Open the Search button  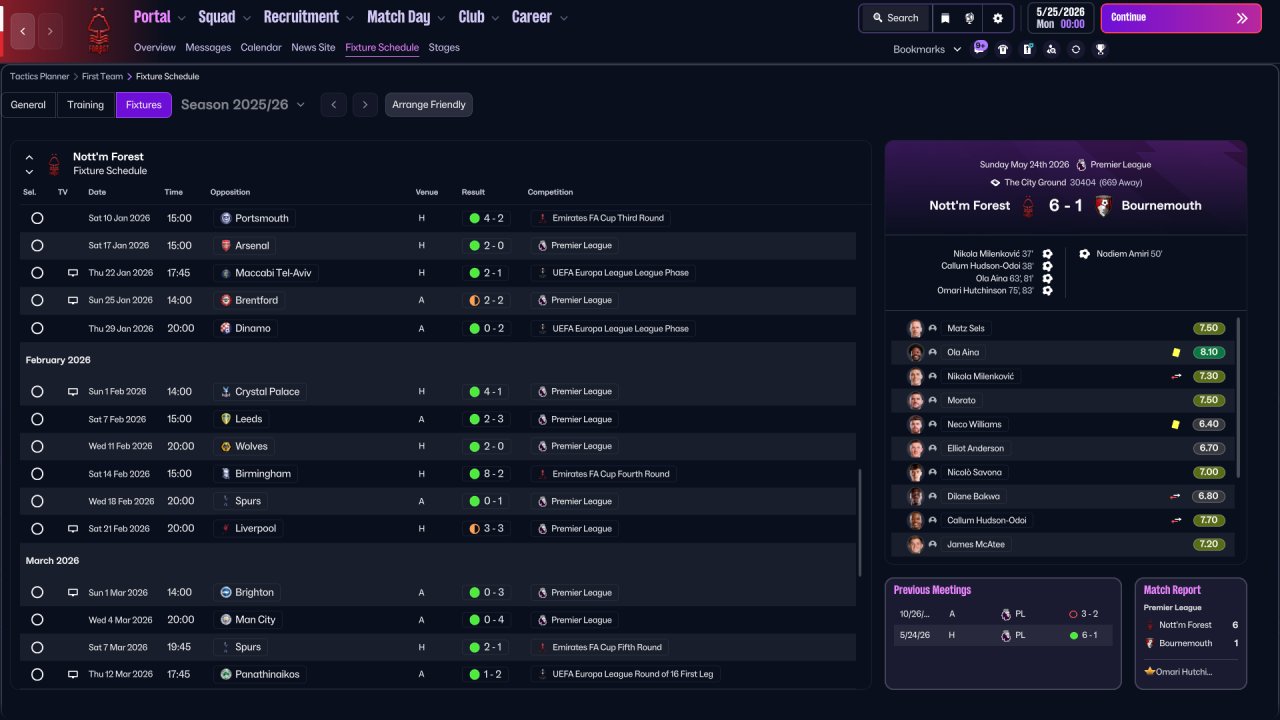point(895,18)
